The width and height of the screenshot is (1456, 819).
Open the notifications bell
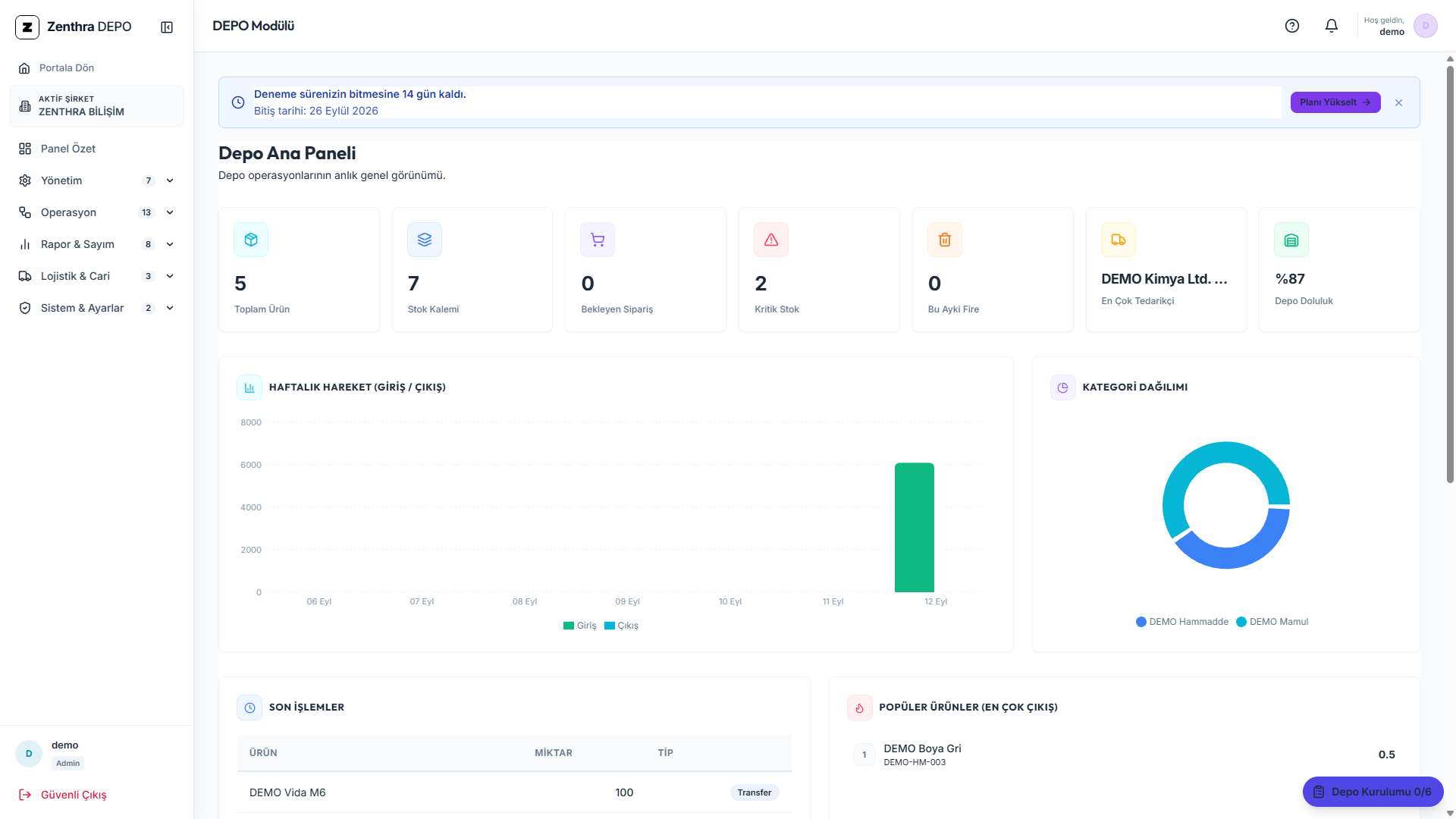point(1332,26)
